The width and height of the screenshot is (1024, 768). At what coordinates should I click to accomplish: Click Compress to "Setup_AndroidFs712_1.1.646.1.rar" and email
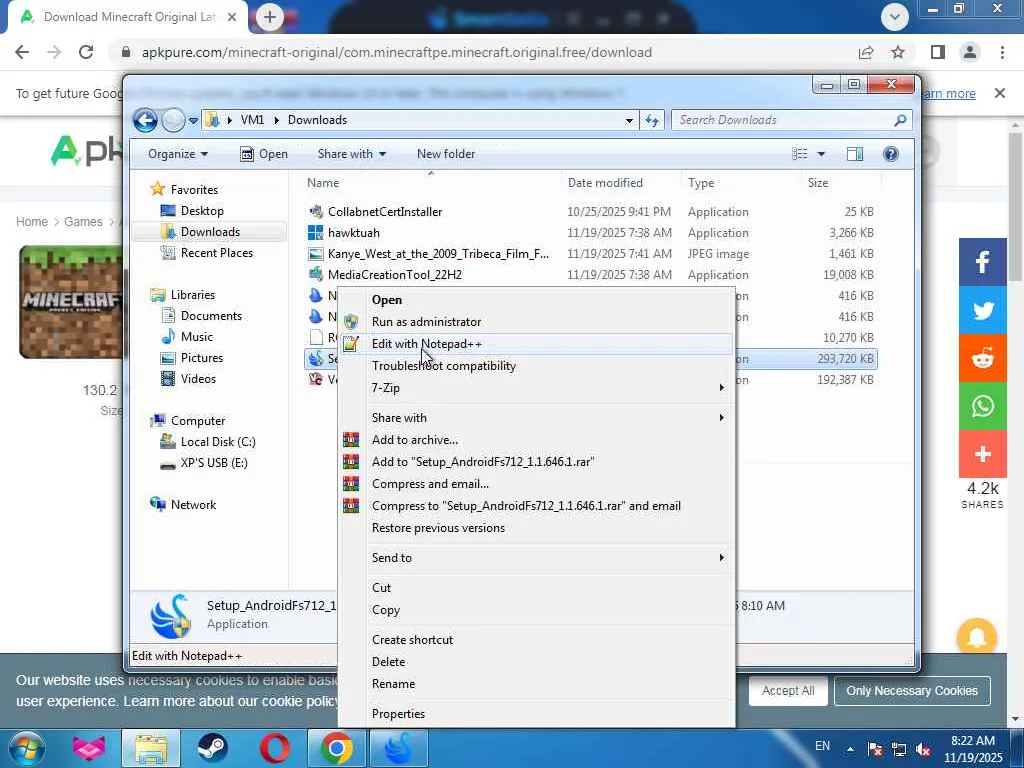click(536, 506)
